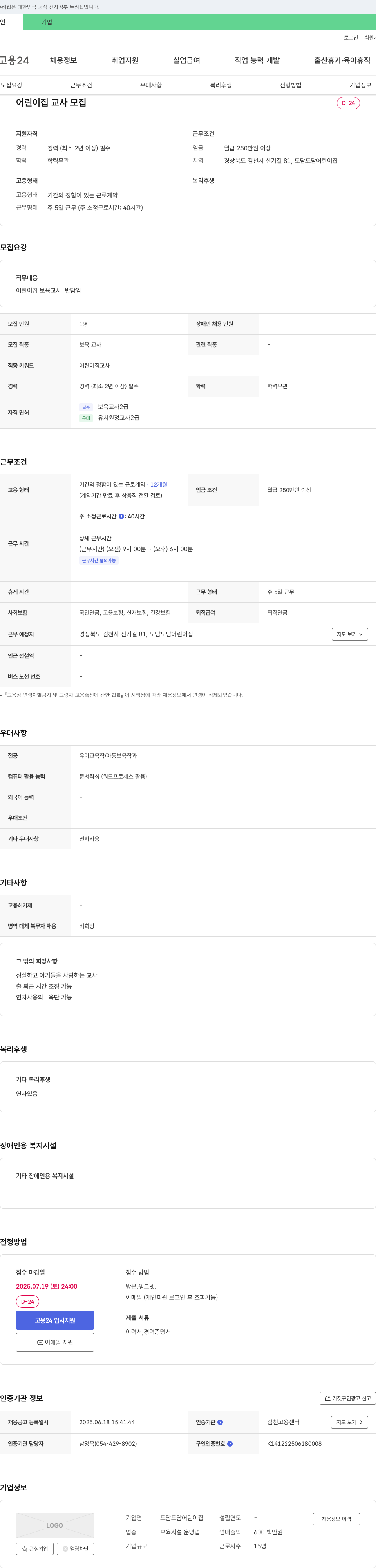Open 지도 보기 for 김천고용센터
376x1568 pixels.
tap(350, 1422)
